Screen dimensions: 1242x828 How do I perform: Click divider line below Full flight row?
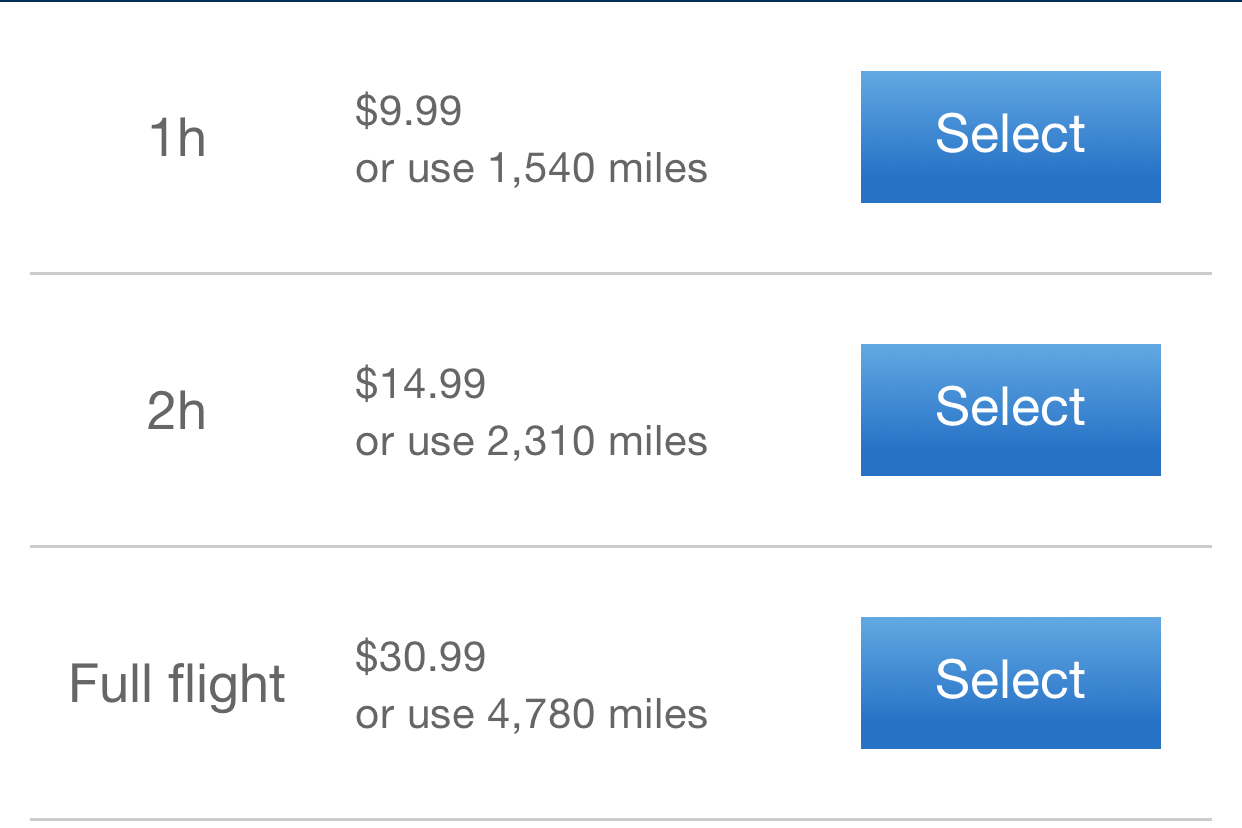click(x=620, y=819)
